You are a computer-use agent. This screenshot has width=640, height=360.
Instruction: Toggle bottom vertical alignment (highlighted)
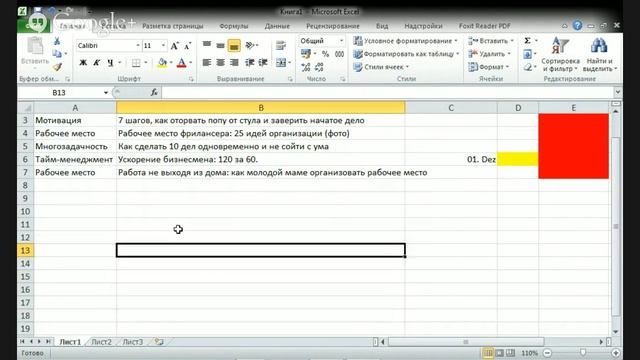pos(234,46)
